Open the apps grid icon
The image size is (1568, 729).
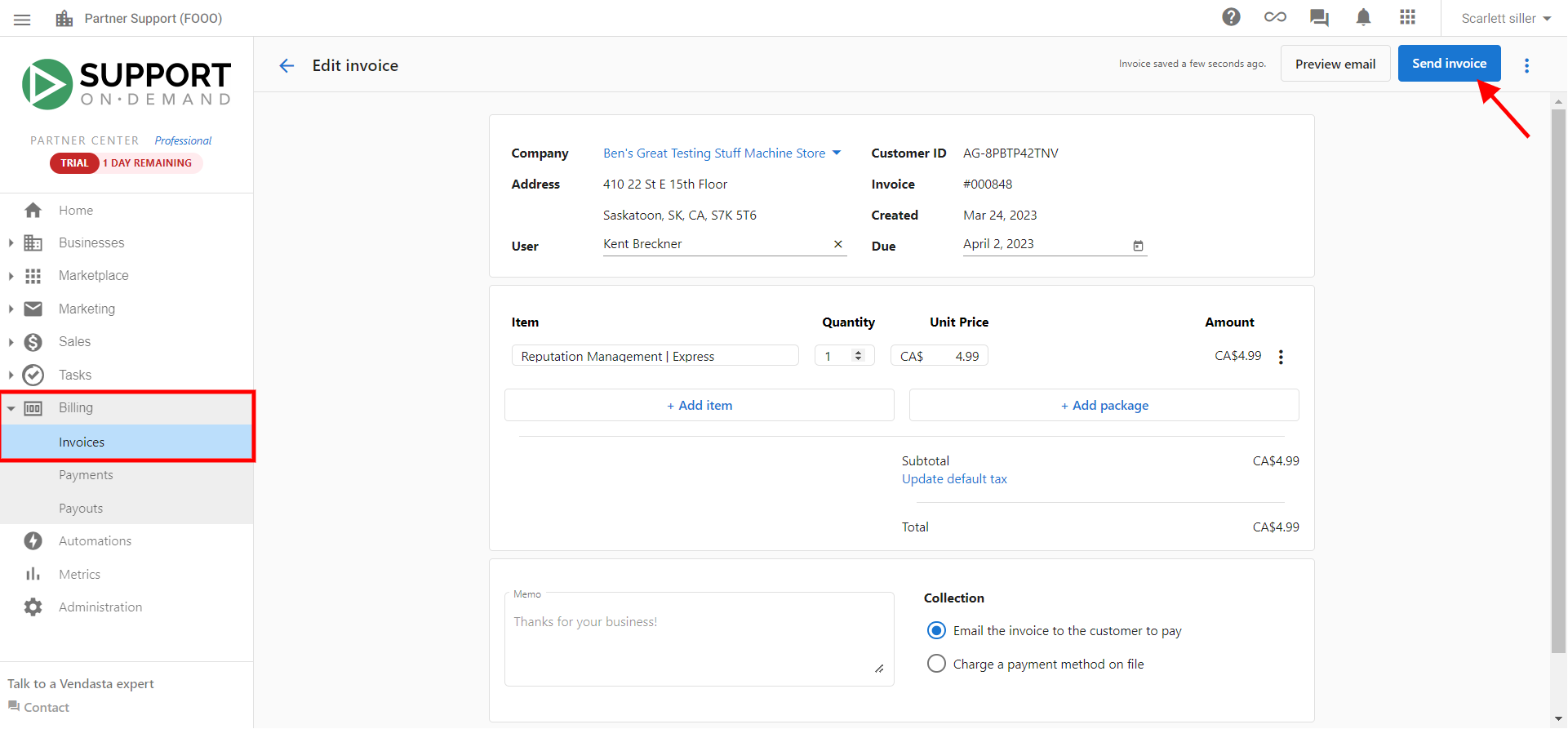tap(1407, 17)
